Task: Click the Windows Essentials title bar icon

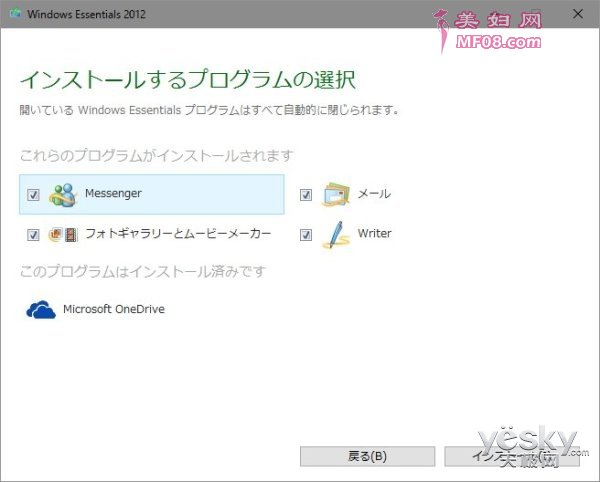Action: [15, 14]
